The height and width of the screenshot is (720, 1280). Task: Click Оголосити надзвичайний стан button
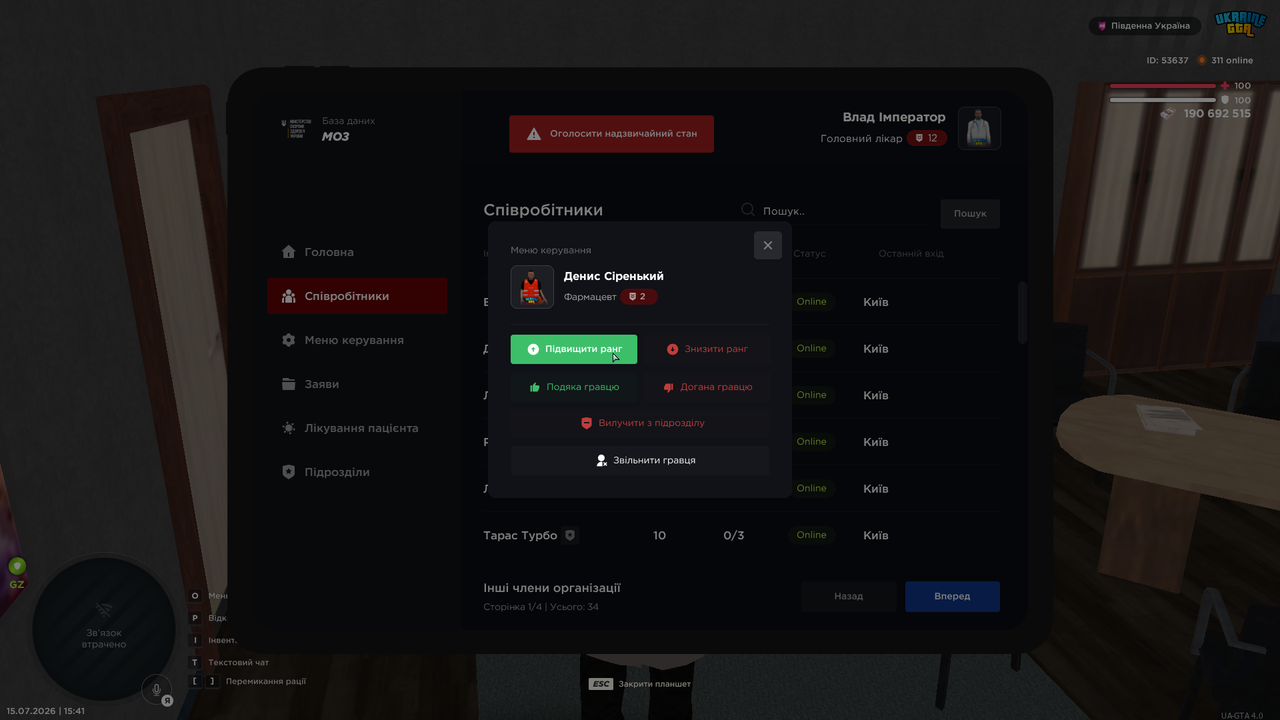[612, 133]
